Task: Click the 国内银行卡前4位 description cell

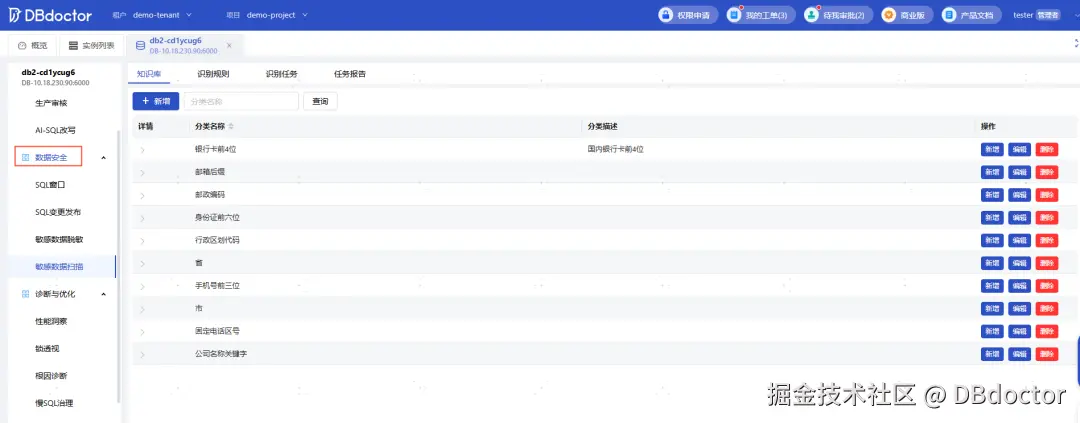Action: click(616, 149)
